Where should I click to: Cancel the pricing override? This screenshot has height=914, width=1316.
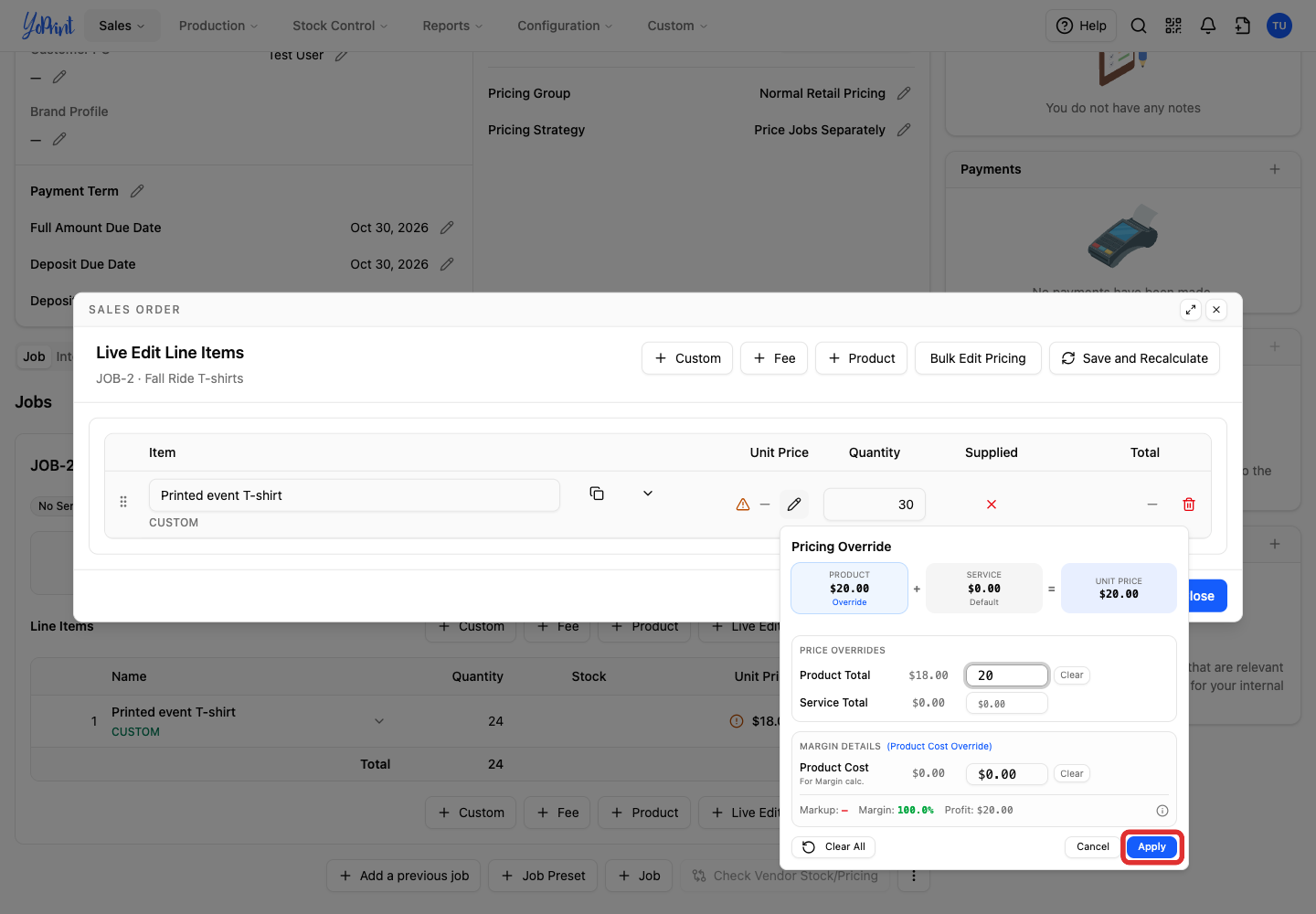click(x=1093, y=847)
